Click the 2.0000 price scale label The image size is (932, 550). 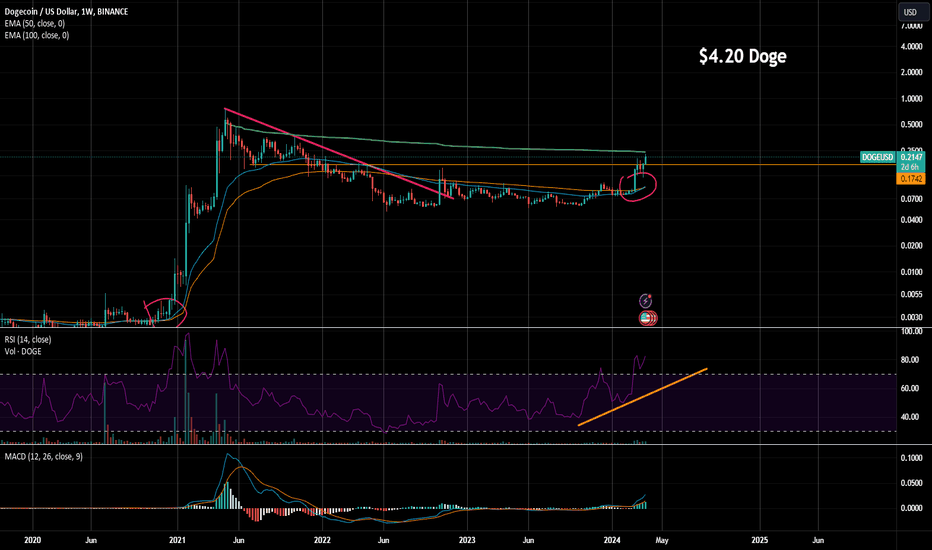[x=911, y=73]
